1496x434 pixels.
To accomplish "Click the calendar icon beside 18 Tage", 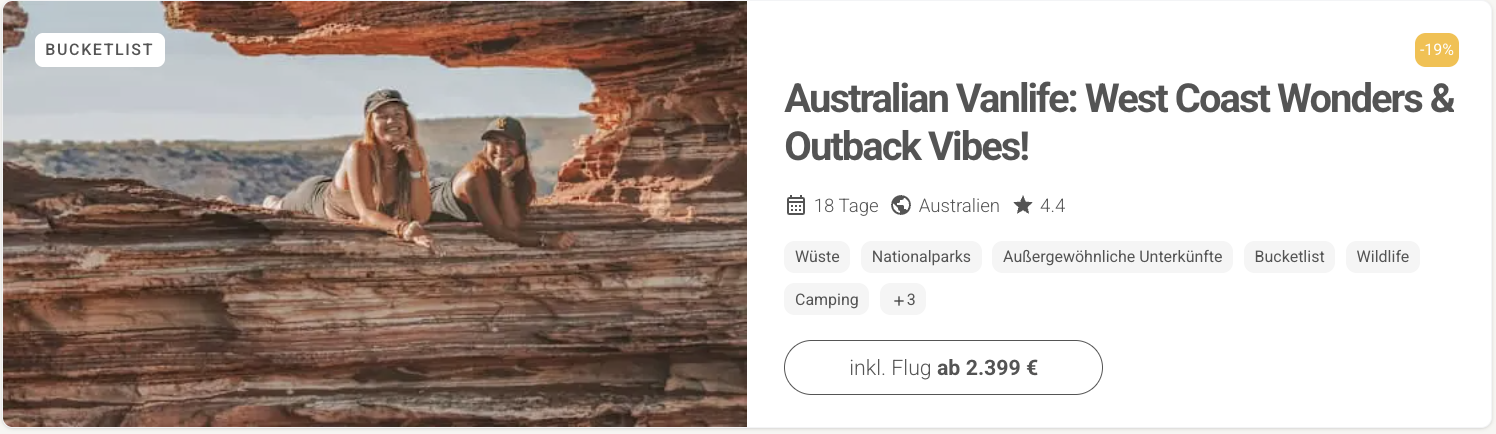I will (x=796, y=205).
